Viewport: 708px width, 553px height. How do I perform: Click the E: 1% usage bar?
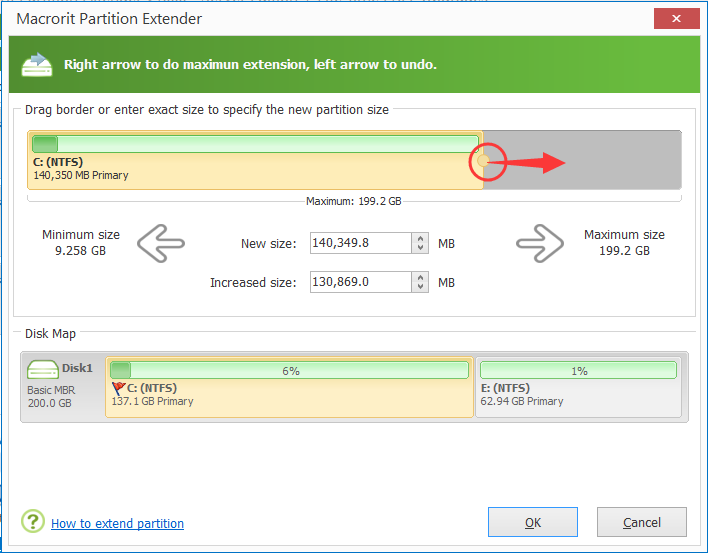pyautogui.click(x=578, y=370)
